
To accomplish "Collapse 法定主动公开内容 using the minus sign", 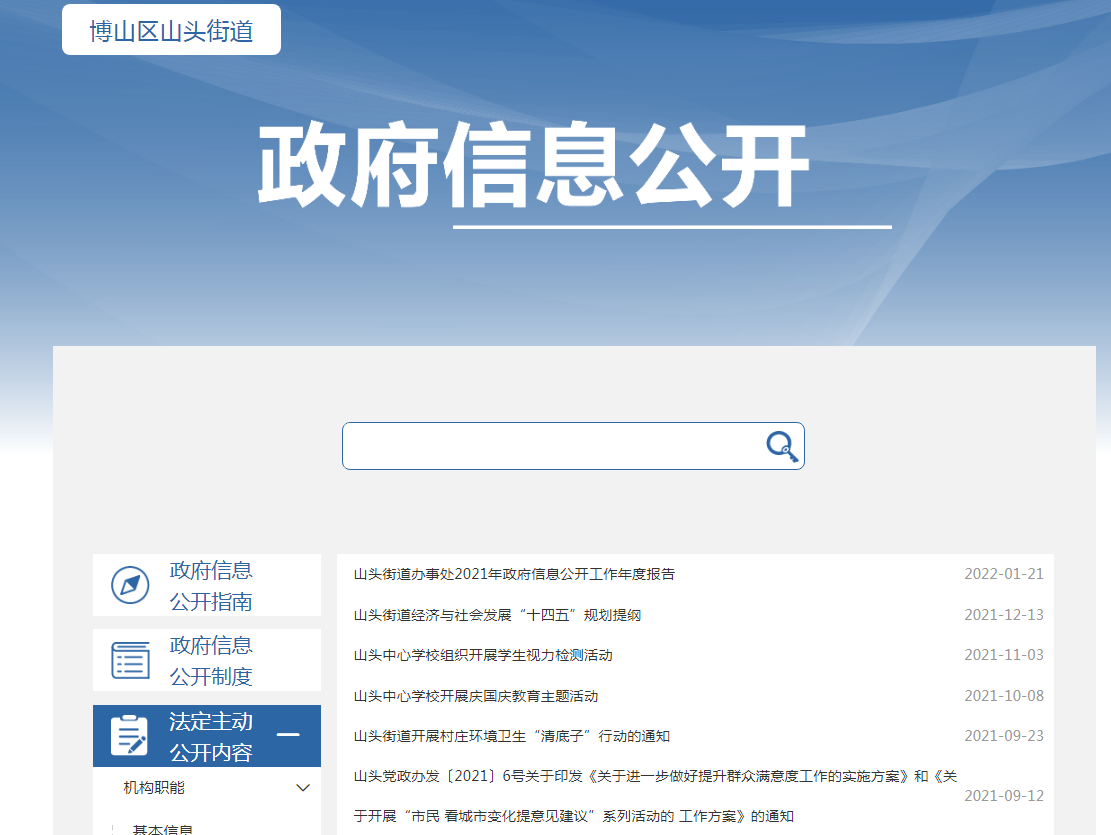I will [x=288, y=735].
